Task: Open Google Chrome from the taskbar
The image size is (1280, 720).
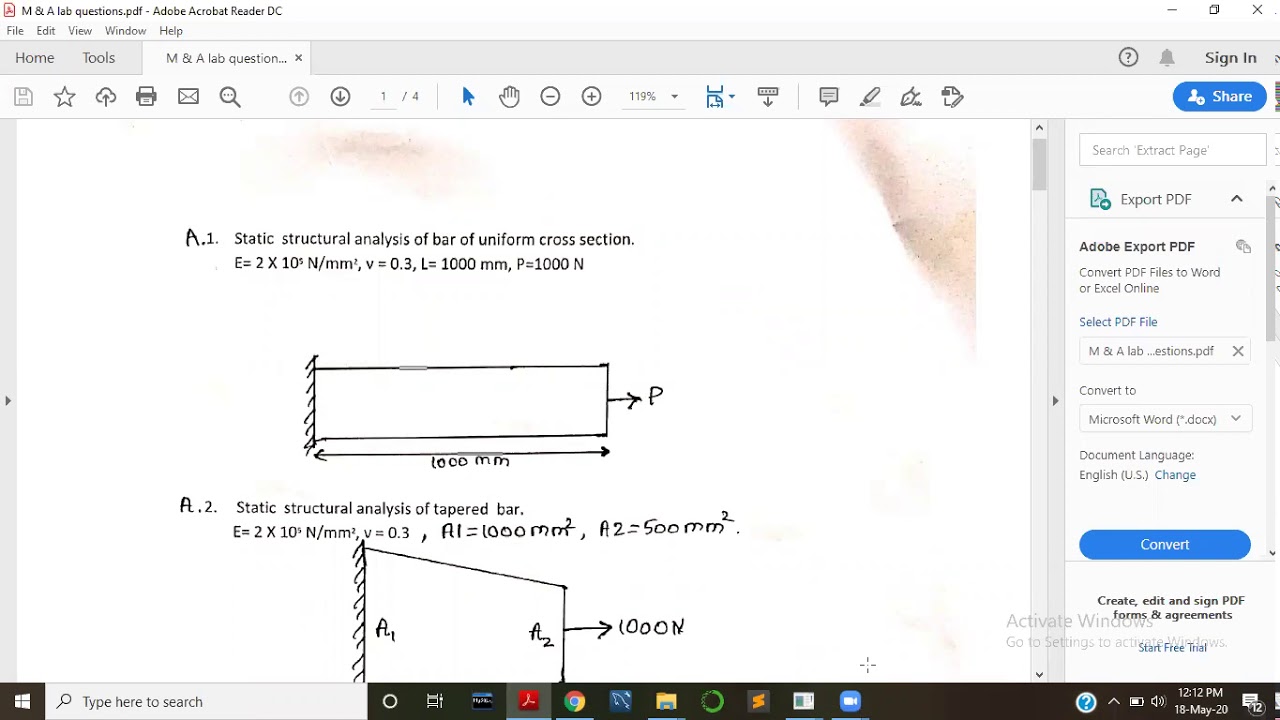Action: (x=574, y=701)
